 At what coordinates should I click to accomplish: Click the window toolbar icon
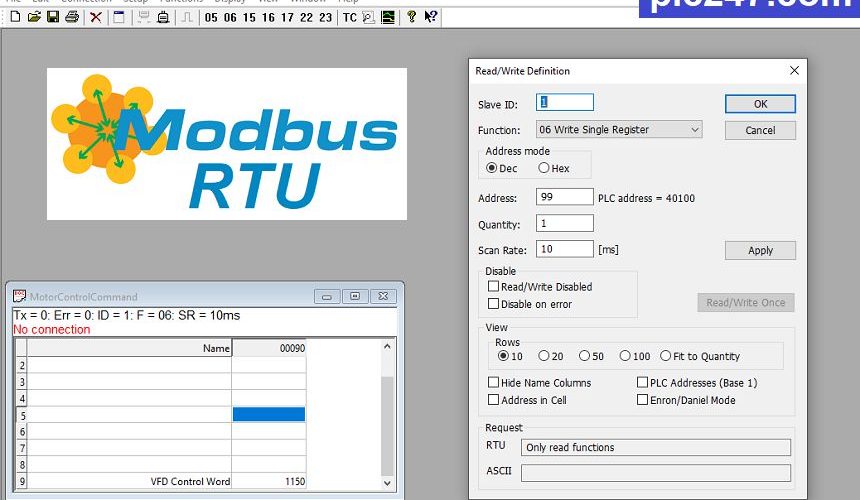118,17
